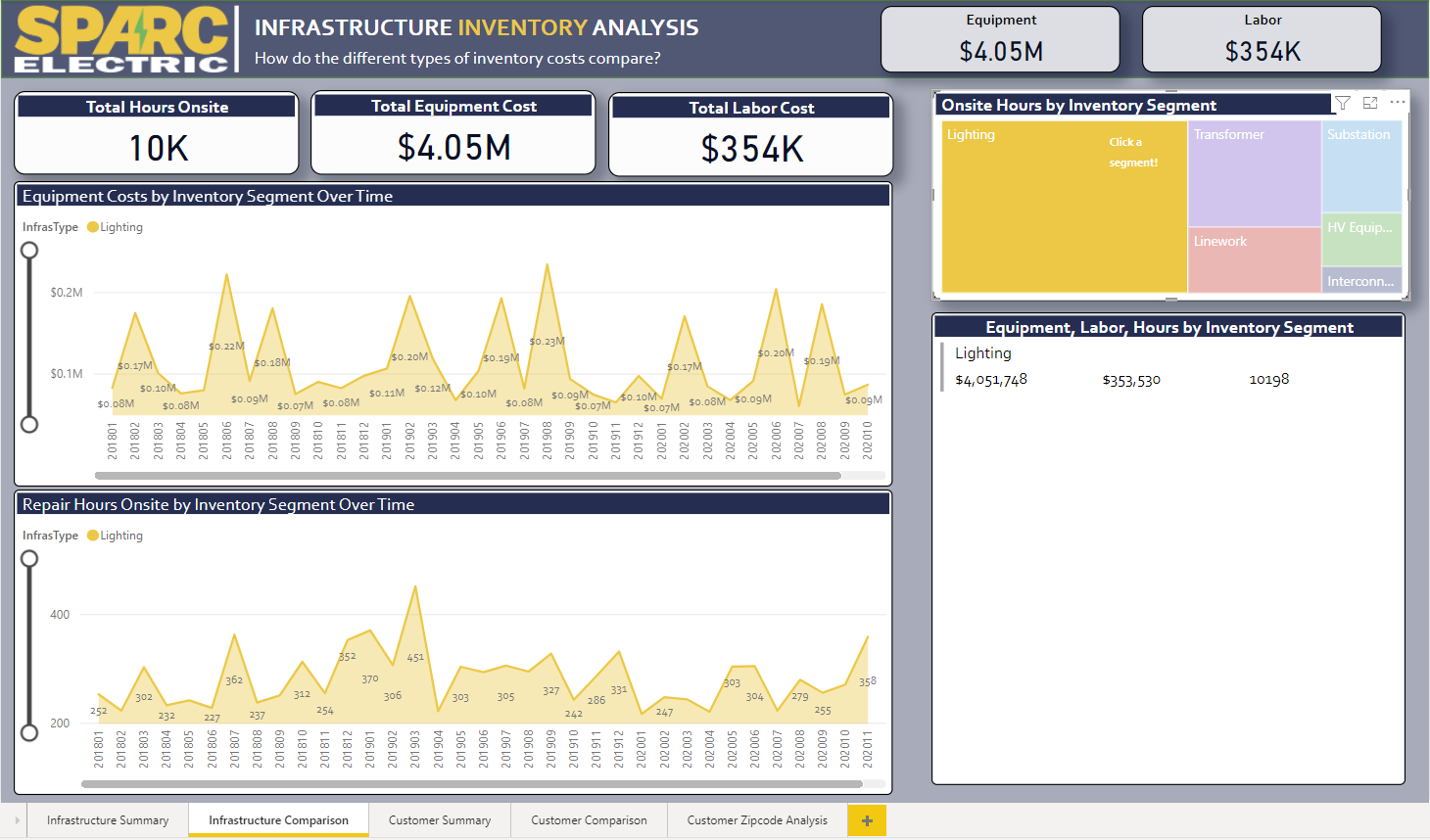
Task: Click Lighting legend dot in Equipment Costs chart
Action: pos(93,227)
